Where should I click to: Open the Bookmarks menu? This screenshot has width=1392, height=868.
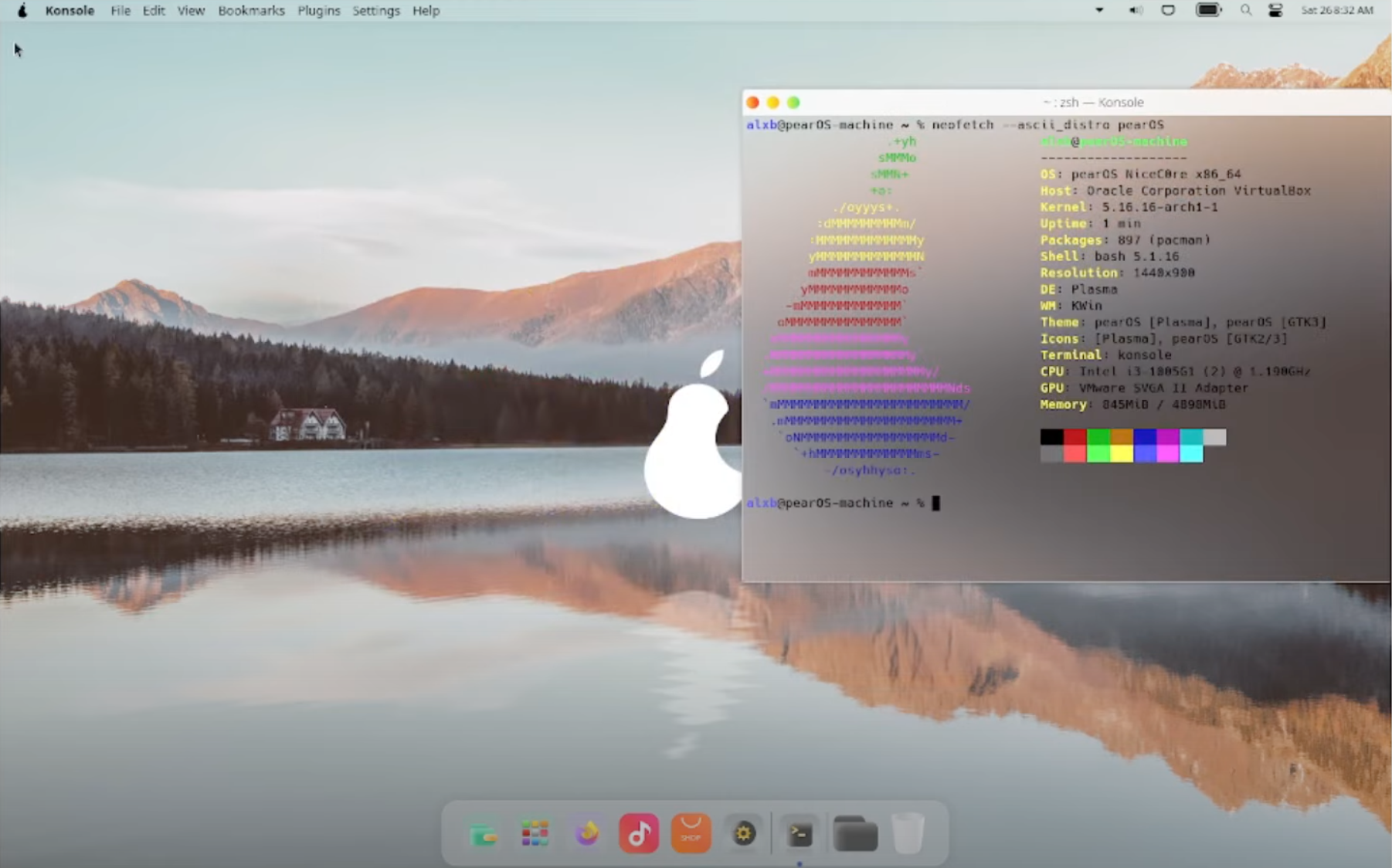[x=251, y=11]
